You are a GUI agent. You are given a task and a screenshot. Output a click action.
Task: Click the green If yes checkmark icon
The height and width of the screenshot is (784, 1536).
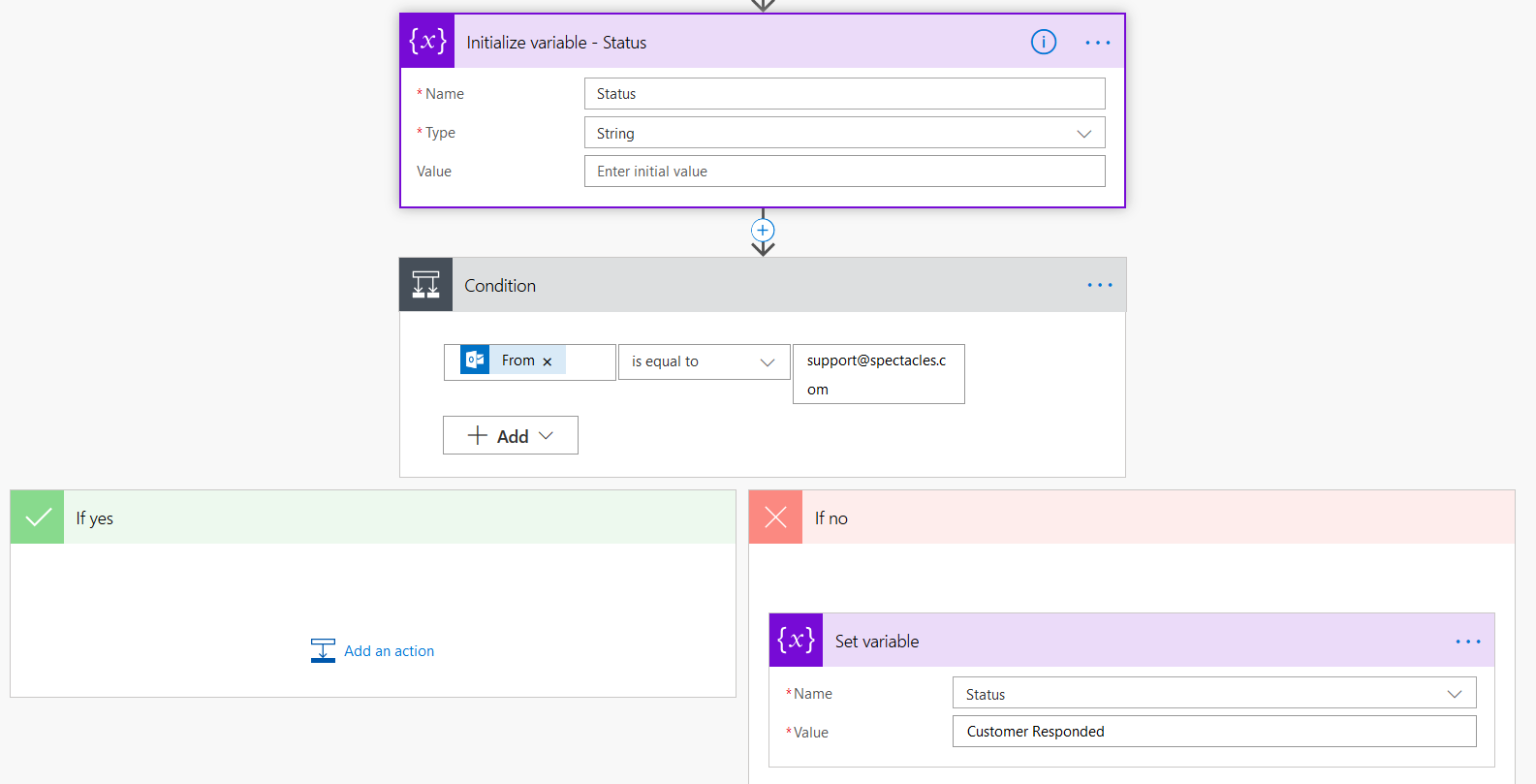38,517
